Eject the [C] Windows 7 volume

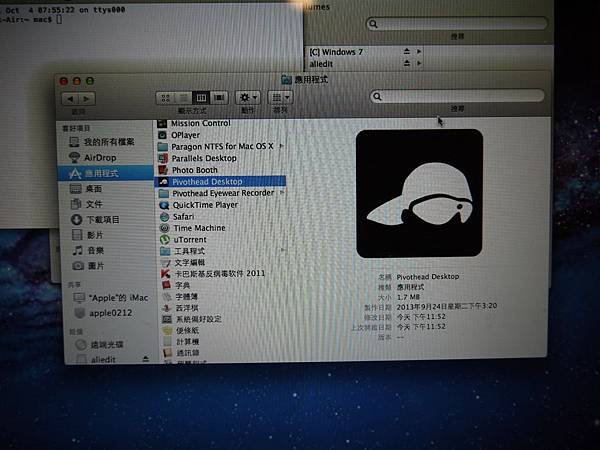click(407, 51)
